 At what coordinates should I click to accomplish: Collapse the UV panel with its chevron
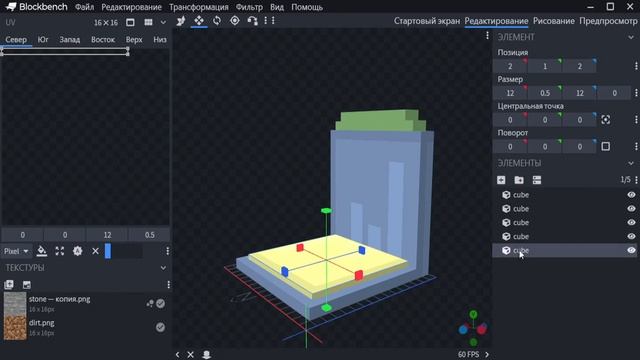click(x=163, y=22)
